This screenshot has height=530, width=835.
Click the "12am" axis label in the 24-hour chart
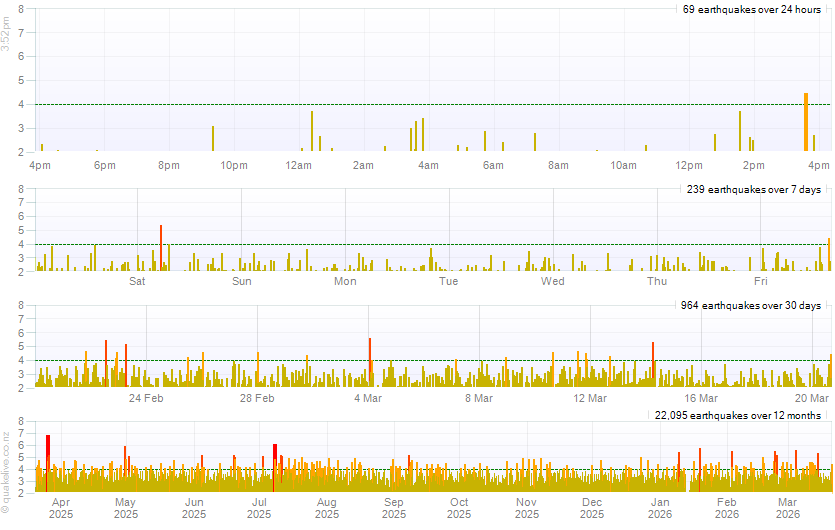tap(298, 165)
